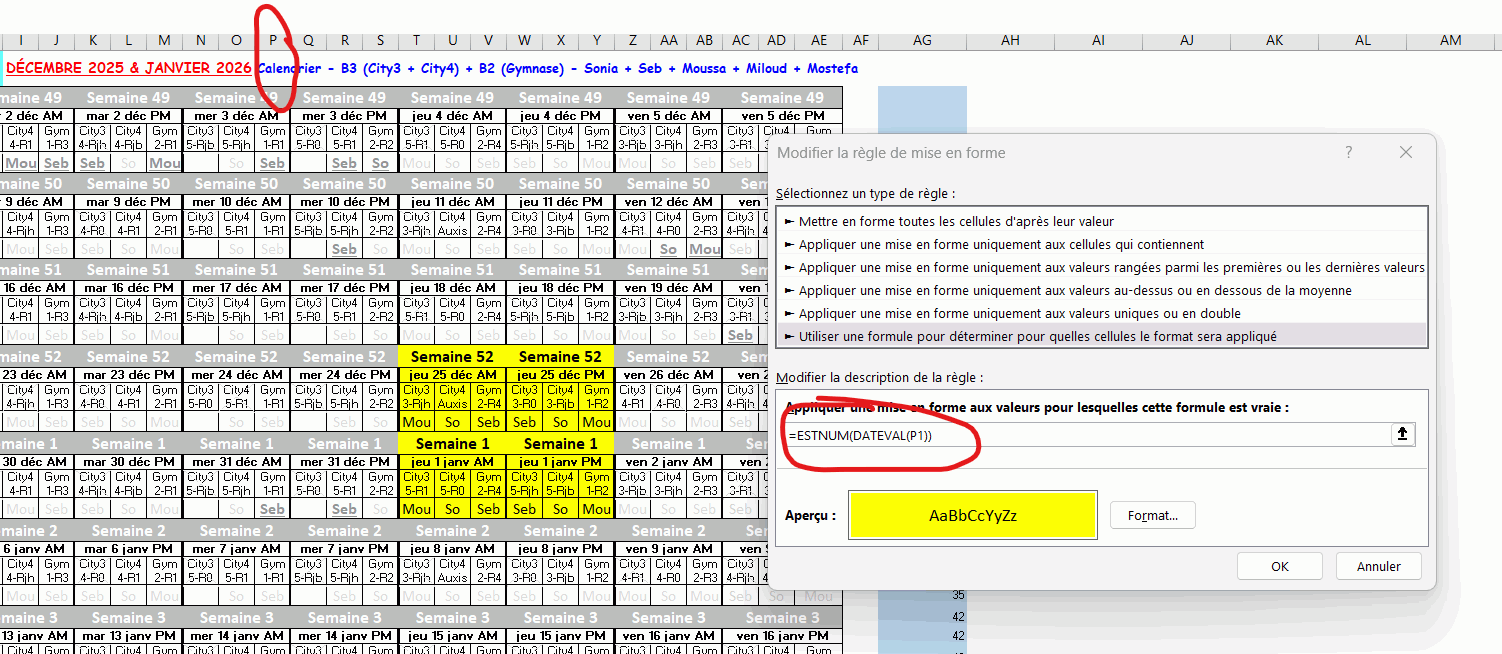Select the yellow 'jeu 25 déc AM' cell
The height and width of the screenshot is (654, 1502).
pyautogui.click(x=452, y=375)
